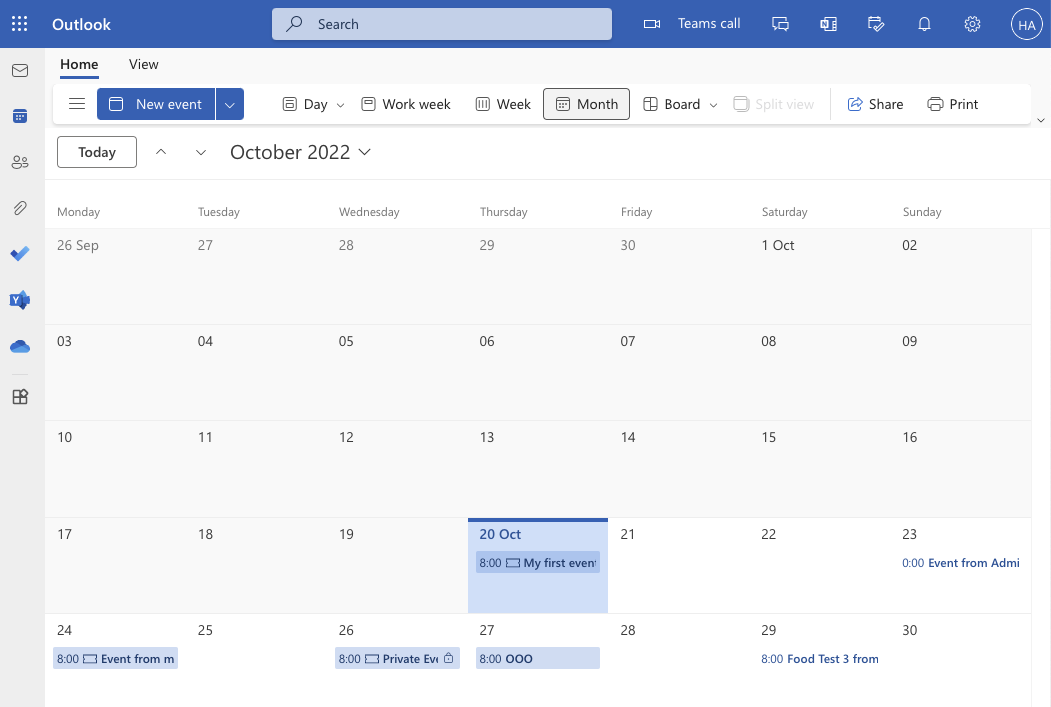Expand Board options chevron
Screen dimensions: 1051x707
(x=714, y=105)
